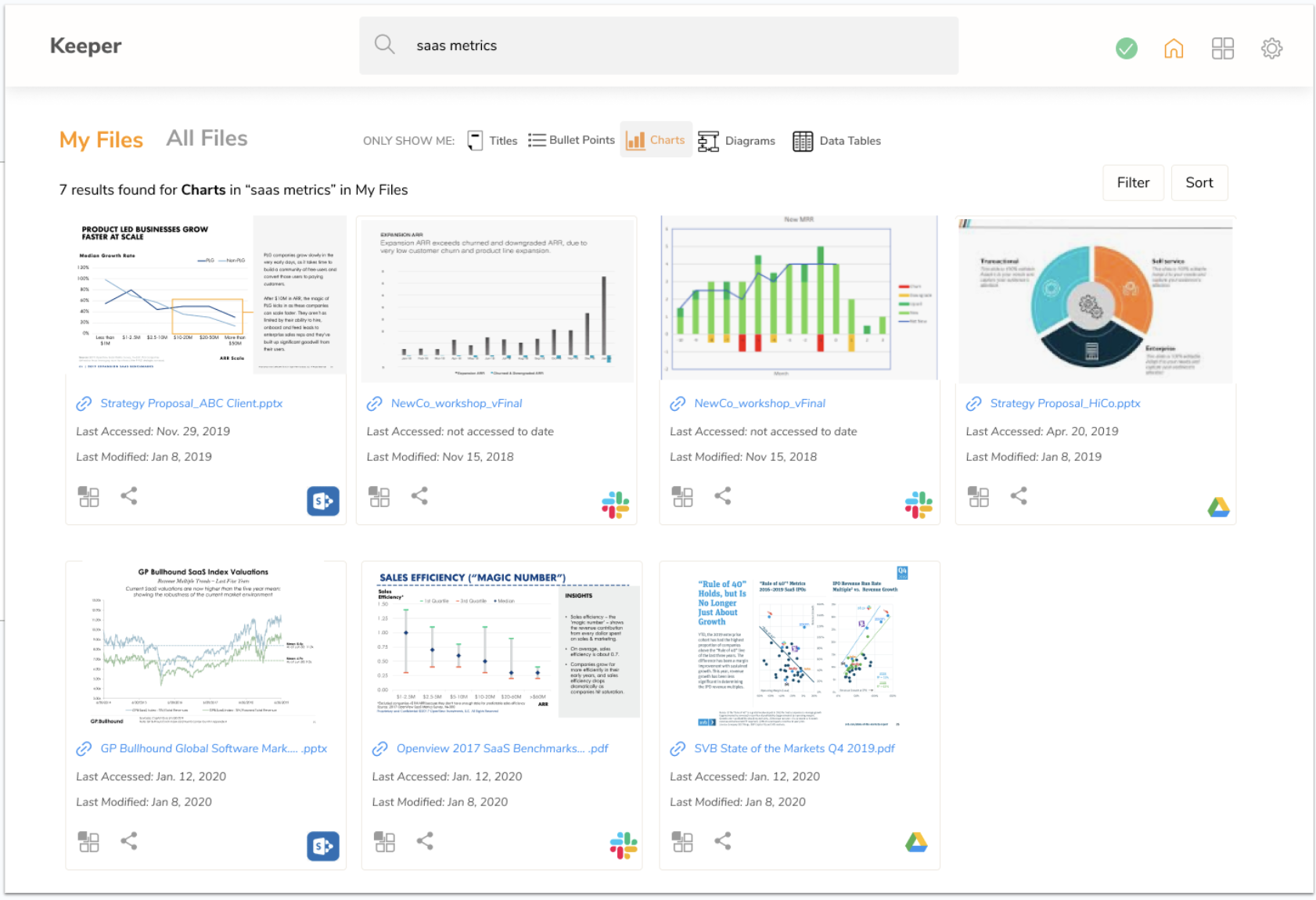Share the Openview 2017 SaaS Benchmarks file
Image resolution: width=1316 pixels, height=900 pixels.
click(425, 841)
